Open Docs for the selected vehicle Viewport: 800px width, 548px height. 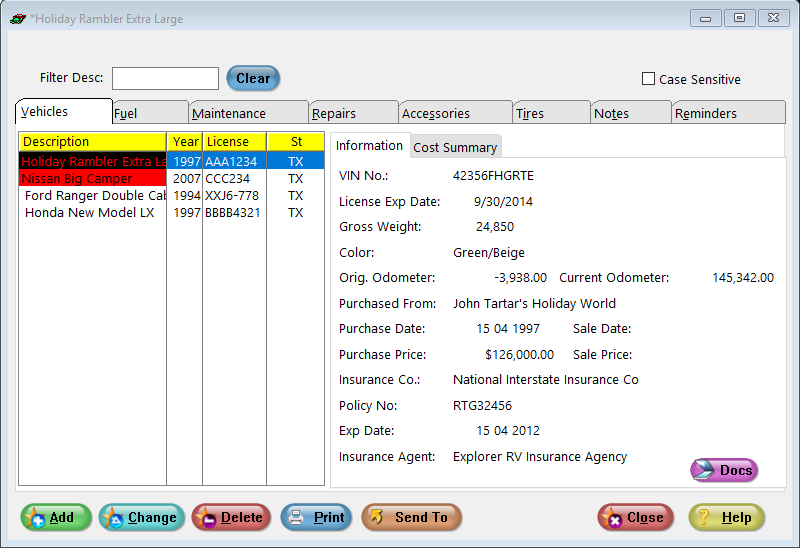click(724, 470)
